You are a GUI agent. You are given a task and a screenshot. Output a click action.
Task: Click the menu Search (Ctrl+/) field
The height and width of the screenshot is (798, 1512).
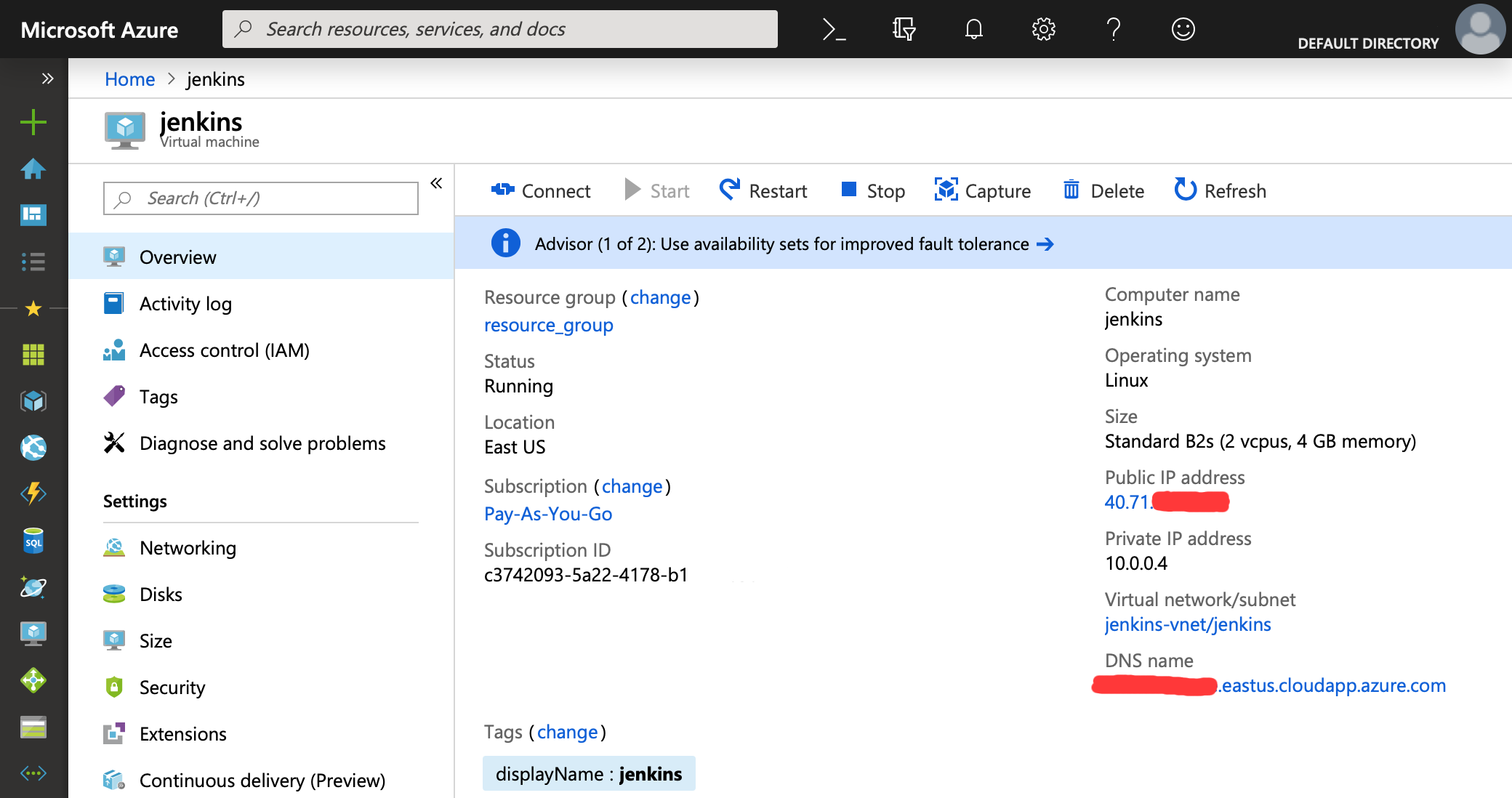coord(261,198)
